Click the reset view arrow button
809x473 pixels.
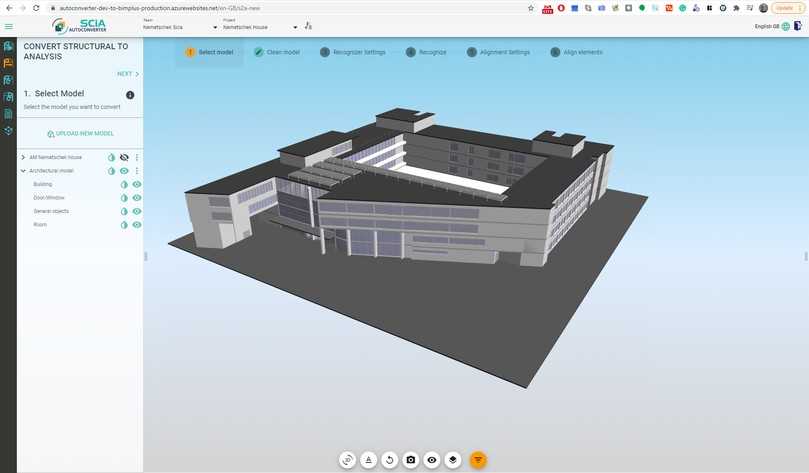tap(389, 460)
